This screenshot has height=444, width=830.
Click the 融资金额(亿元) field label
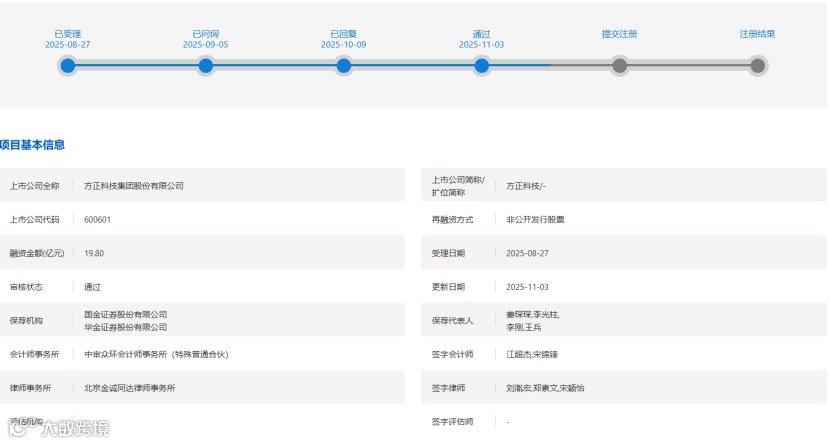pyautogui.click(x=37, y=253)
